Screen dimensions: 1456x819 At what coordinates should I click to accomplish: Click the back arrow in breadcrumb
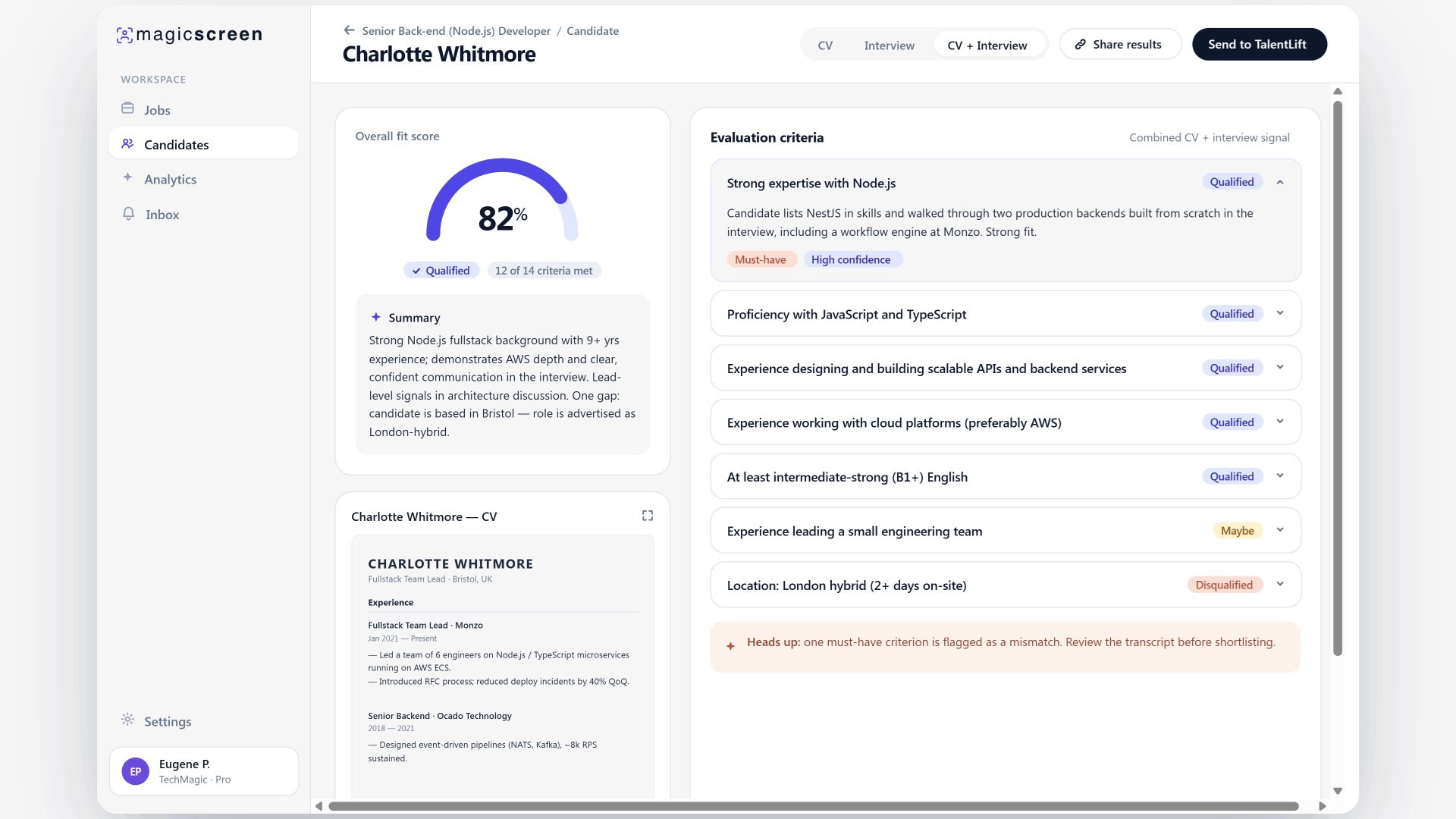coord(349,30)
